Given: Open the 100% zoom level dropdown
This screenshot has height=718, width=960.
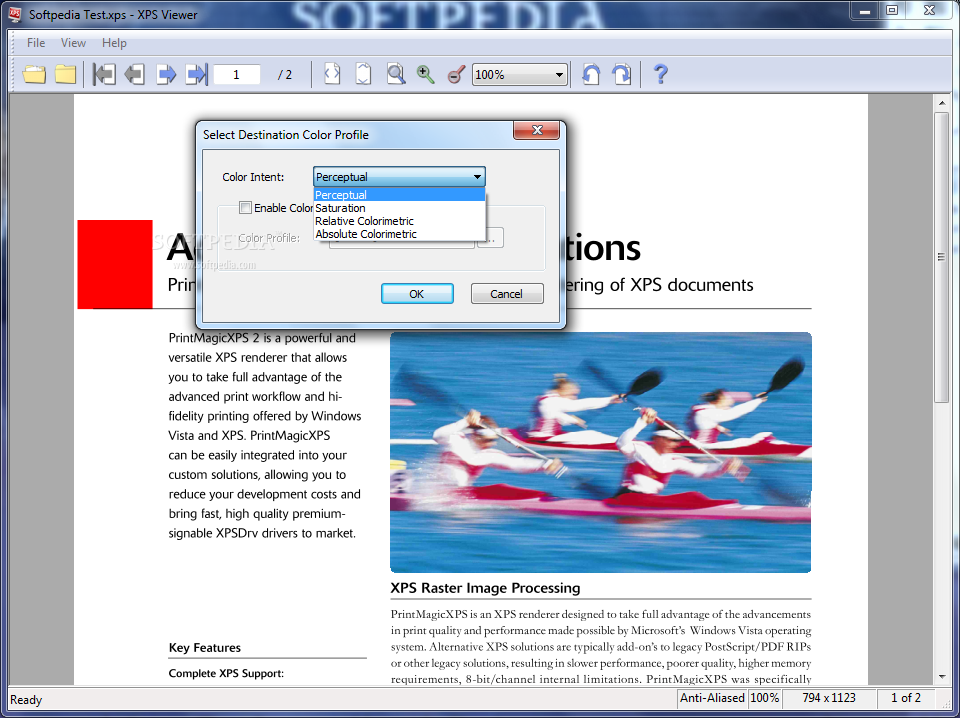Looking at the screenshot, I should (519, 75).
